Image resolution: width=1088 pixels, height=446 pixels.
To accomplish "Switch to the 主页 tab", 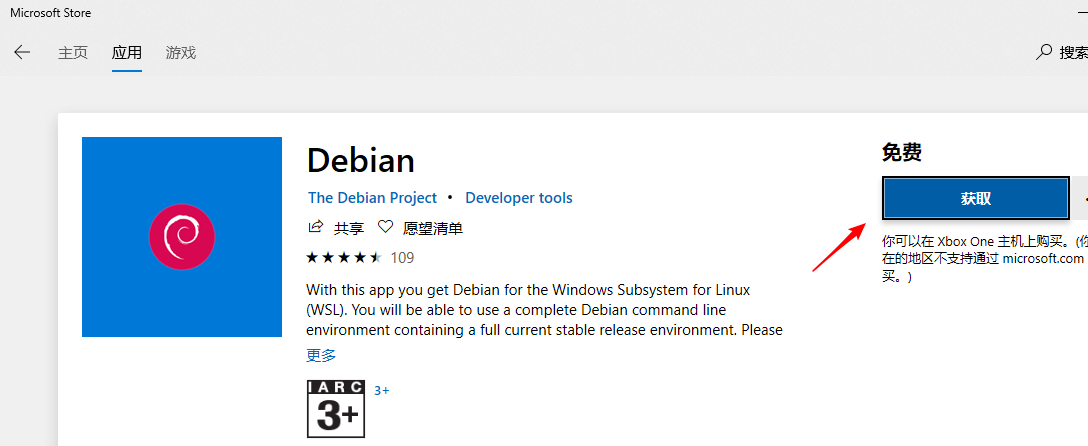I will click(73, 53).
